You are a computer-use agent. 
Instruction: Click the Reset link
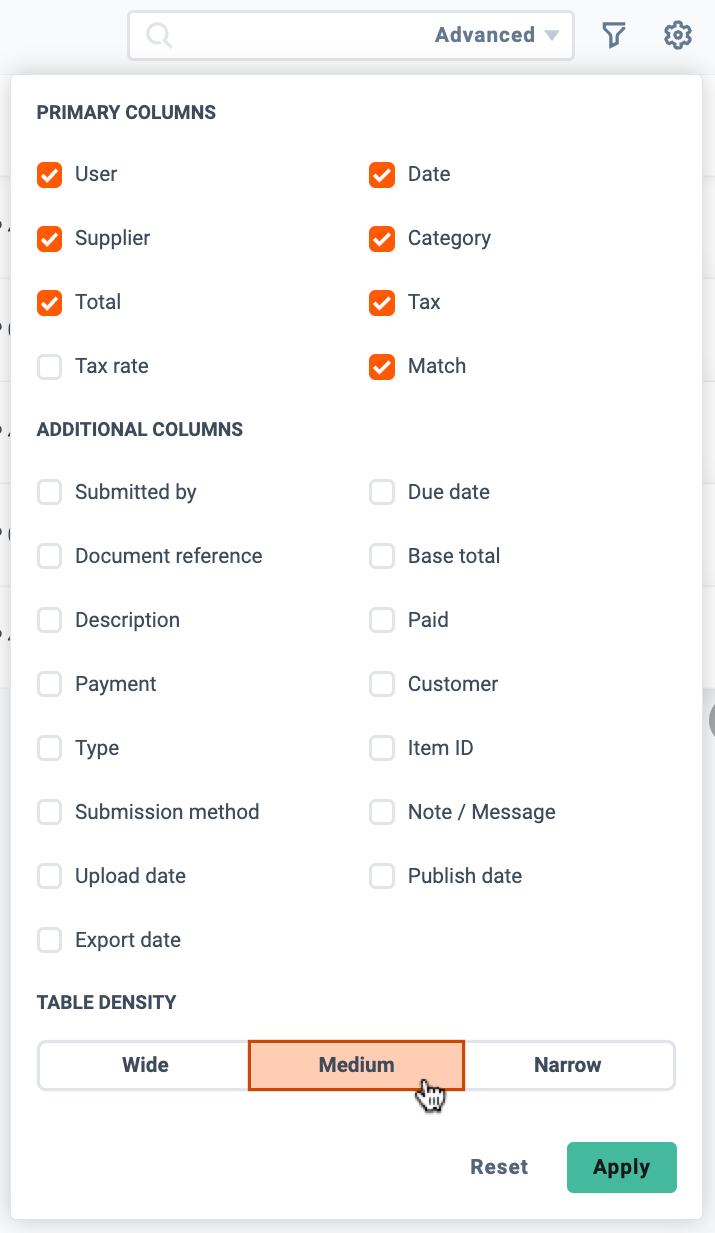click(499, 1167)
